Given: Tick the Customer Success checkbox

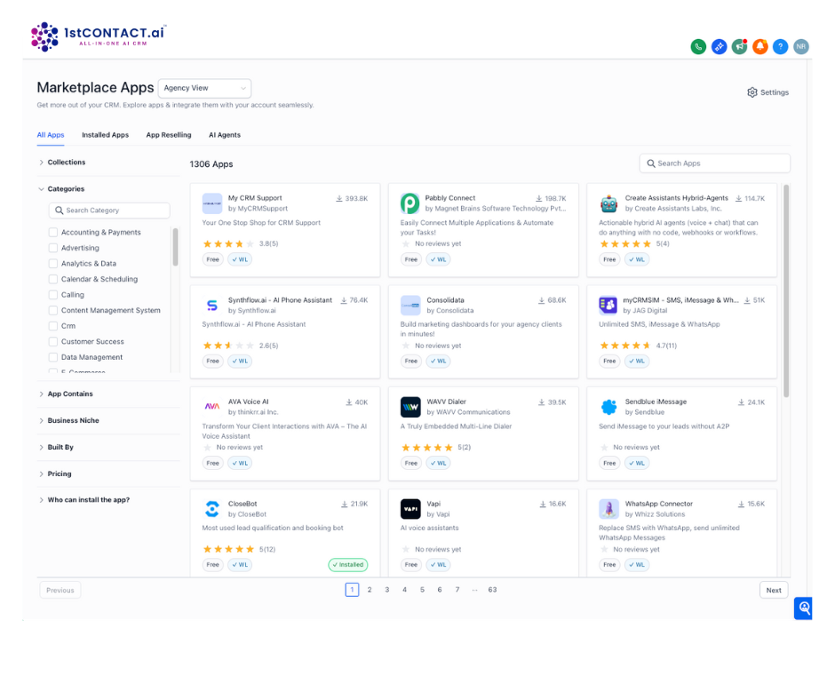Looking at the screenshot, I should click(x=53, y=342).
